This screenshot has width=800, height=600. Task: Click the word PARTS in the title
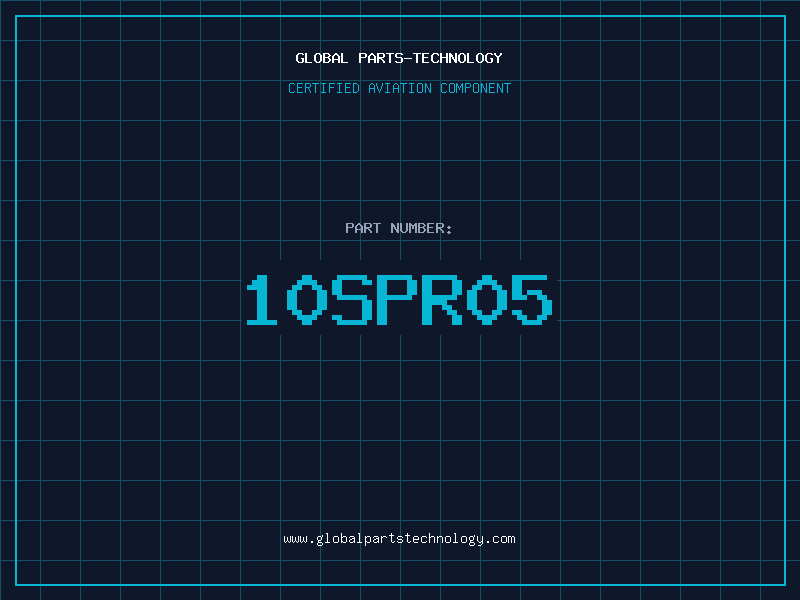pyautogui.click(x=381, y=58)
